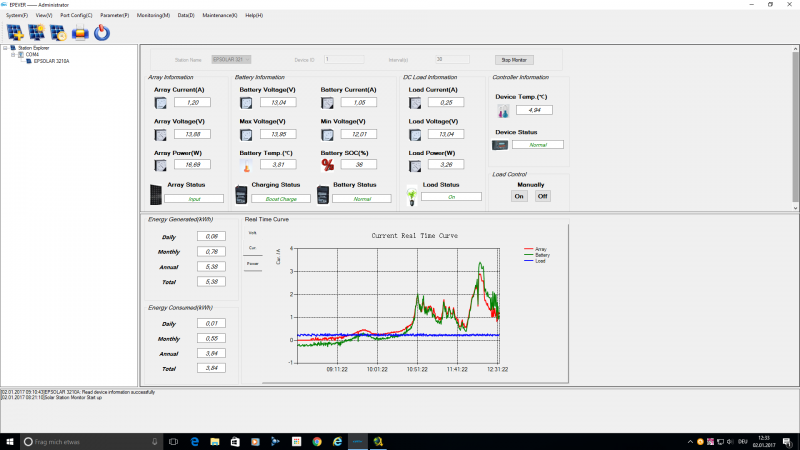Open the Help(H) menu
The height and width of the screenshot is (450, 800).
[x=254, y=15]
